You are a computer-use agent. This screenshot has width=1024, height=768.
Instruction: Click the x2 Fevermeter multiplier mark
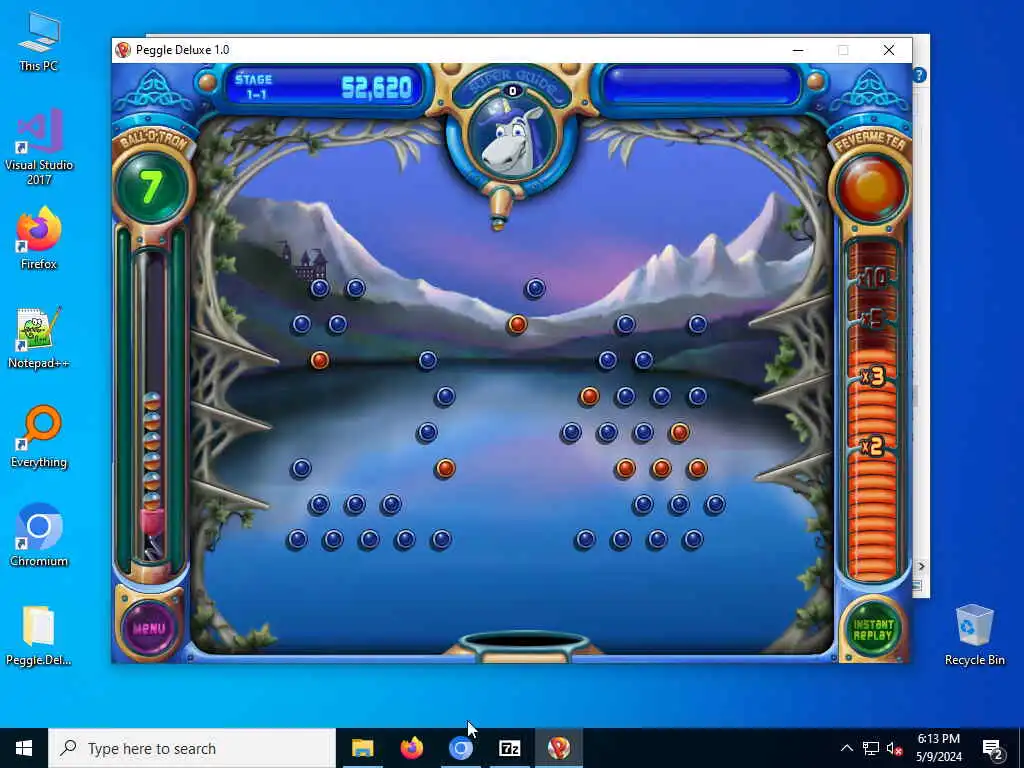click(x=872, y=447)
